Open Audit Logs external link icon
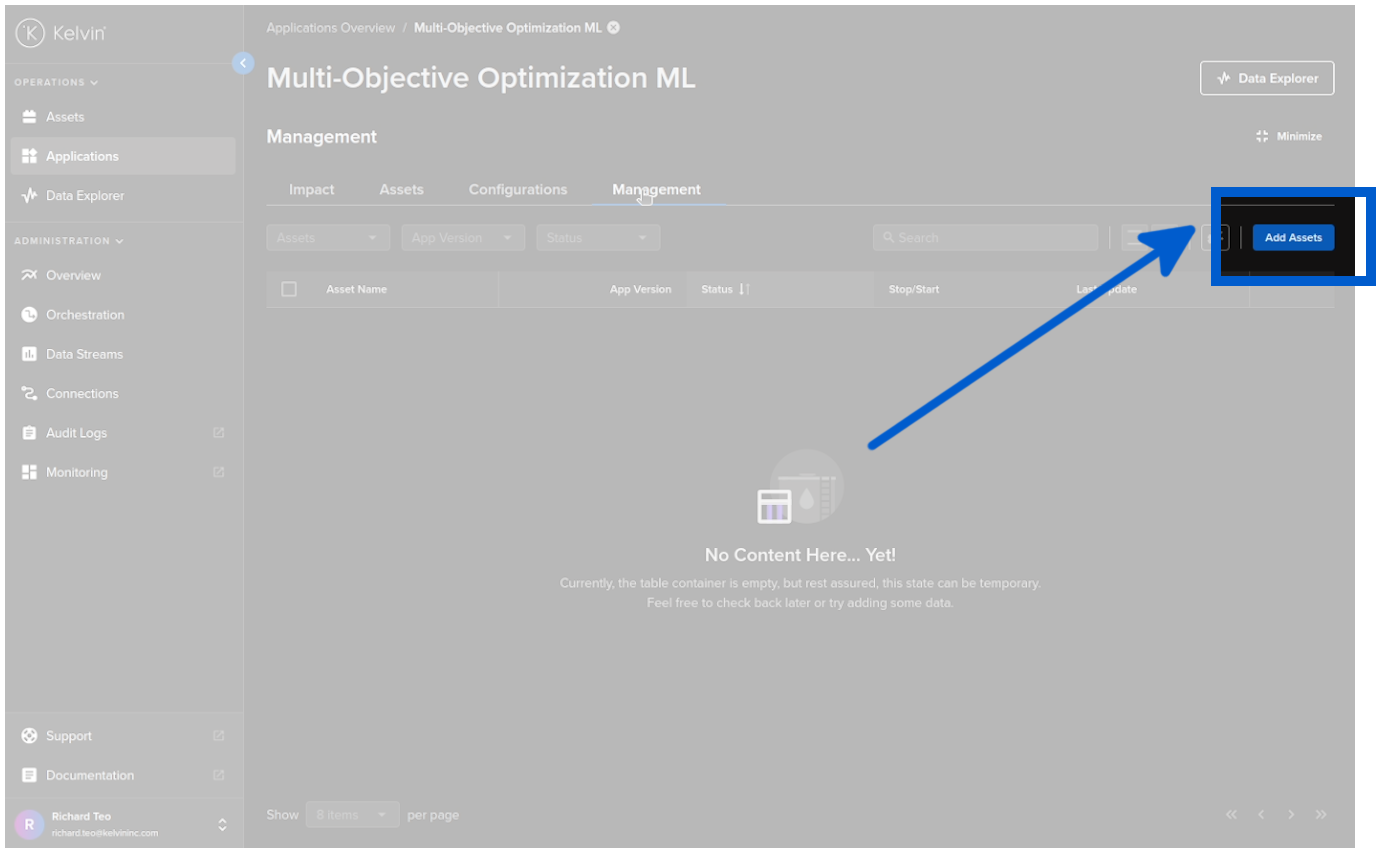This screenshot has width=1378, height=860. 217,432
